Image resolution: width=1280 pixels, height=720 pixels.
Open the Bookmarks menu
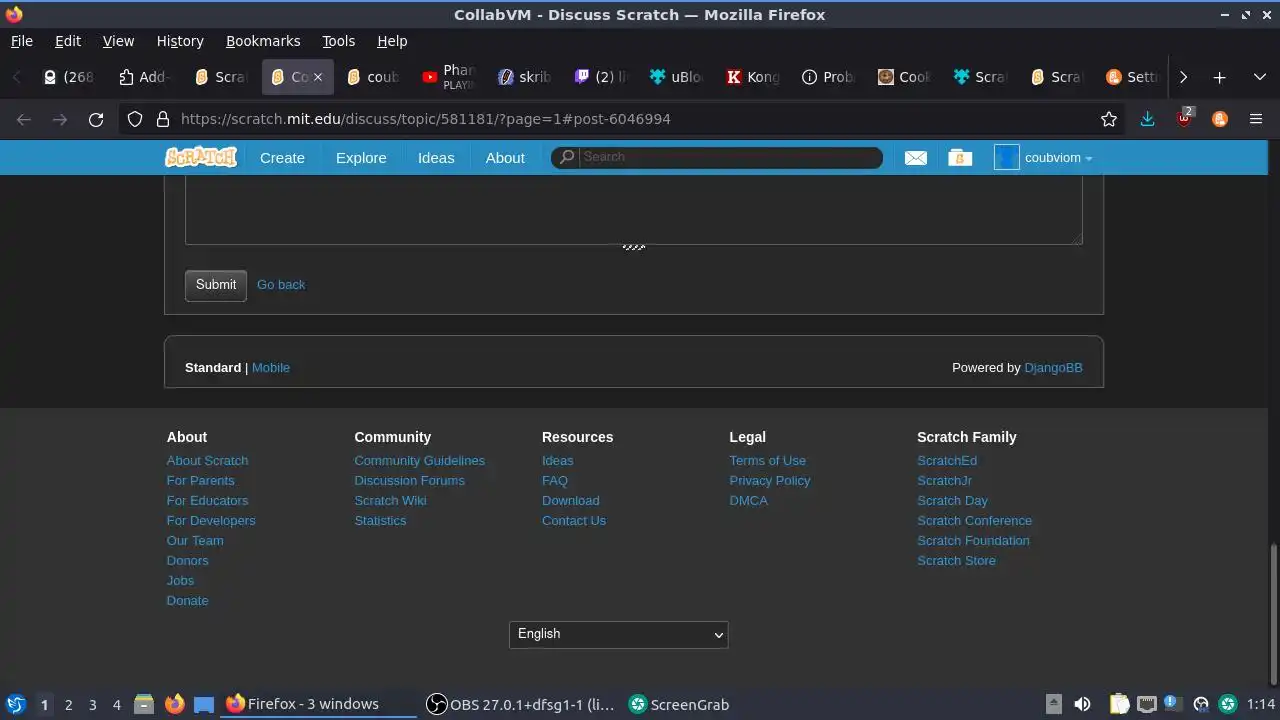[263, 41]
